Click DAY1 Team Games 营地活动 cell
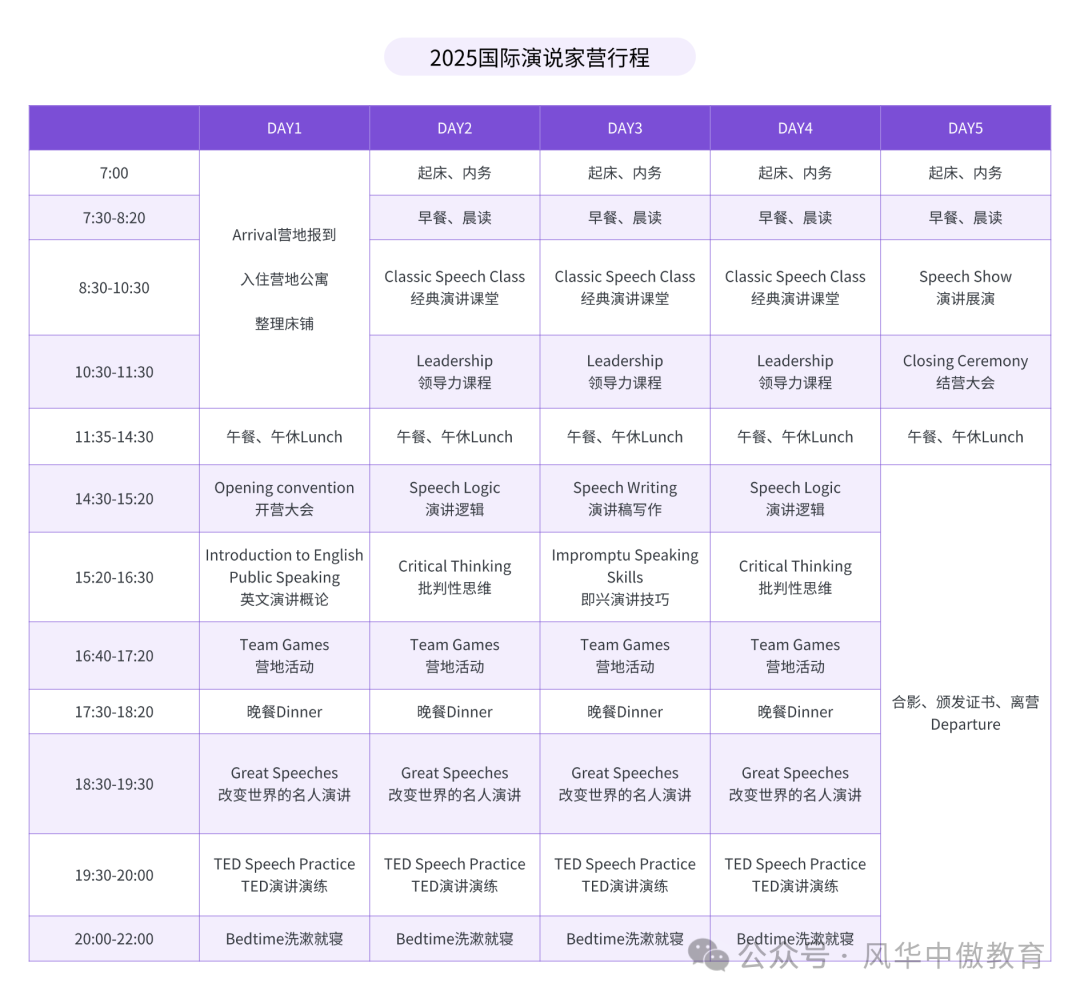The image size is (1080, 999). point(284,656)
